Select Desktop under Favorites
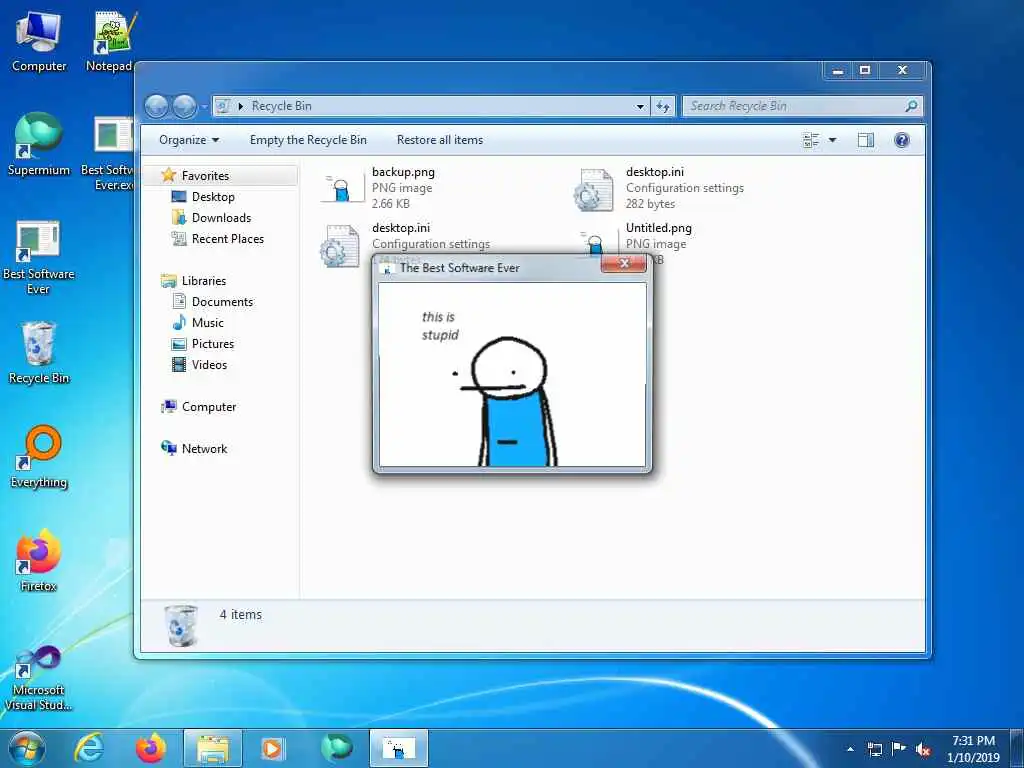Viewport: 1024px width, 768px height. coord(213,197)
